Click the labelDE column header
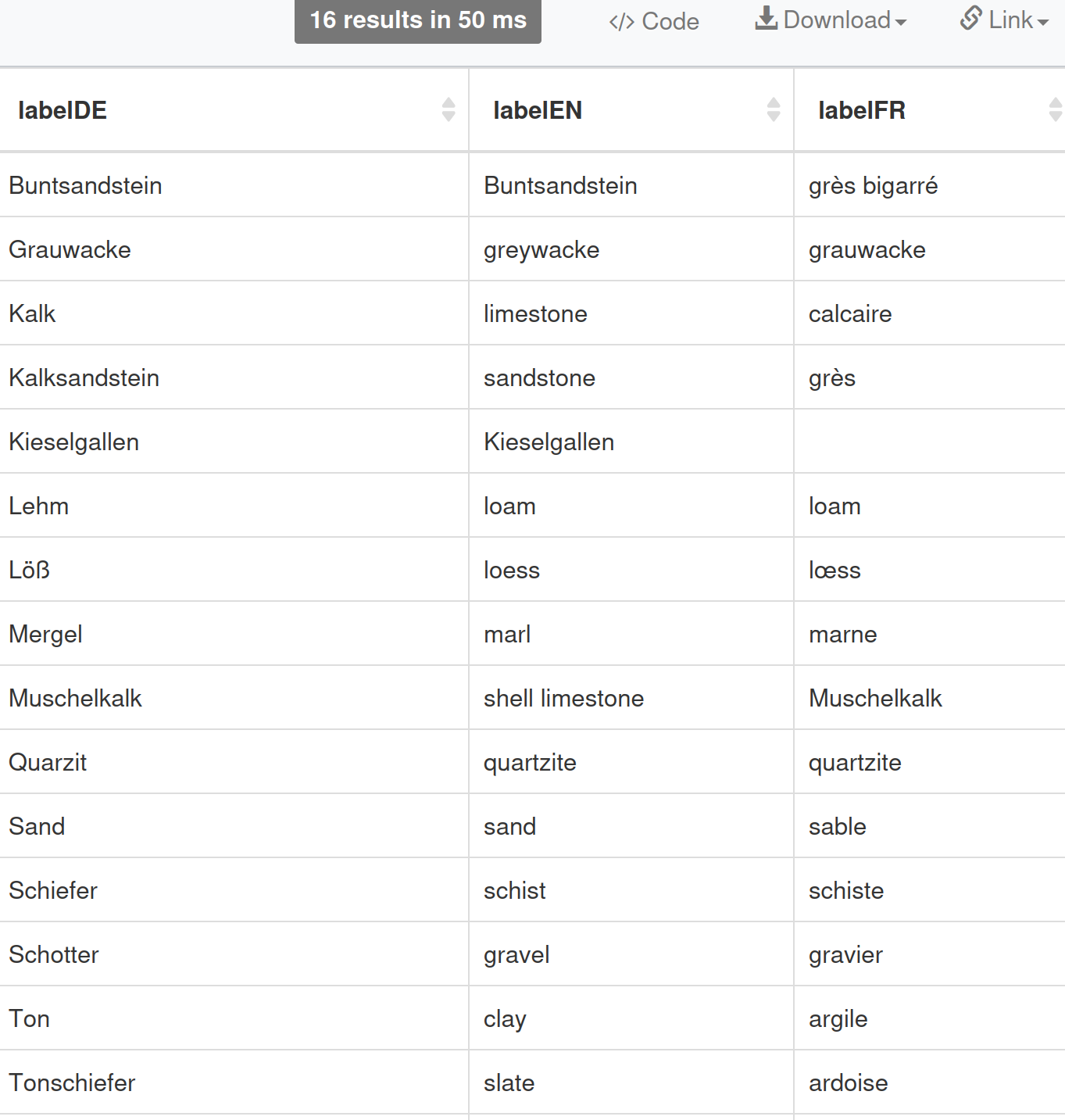1065x1120 pixels. [63, 110]
